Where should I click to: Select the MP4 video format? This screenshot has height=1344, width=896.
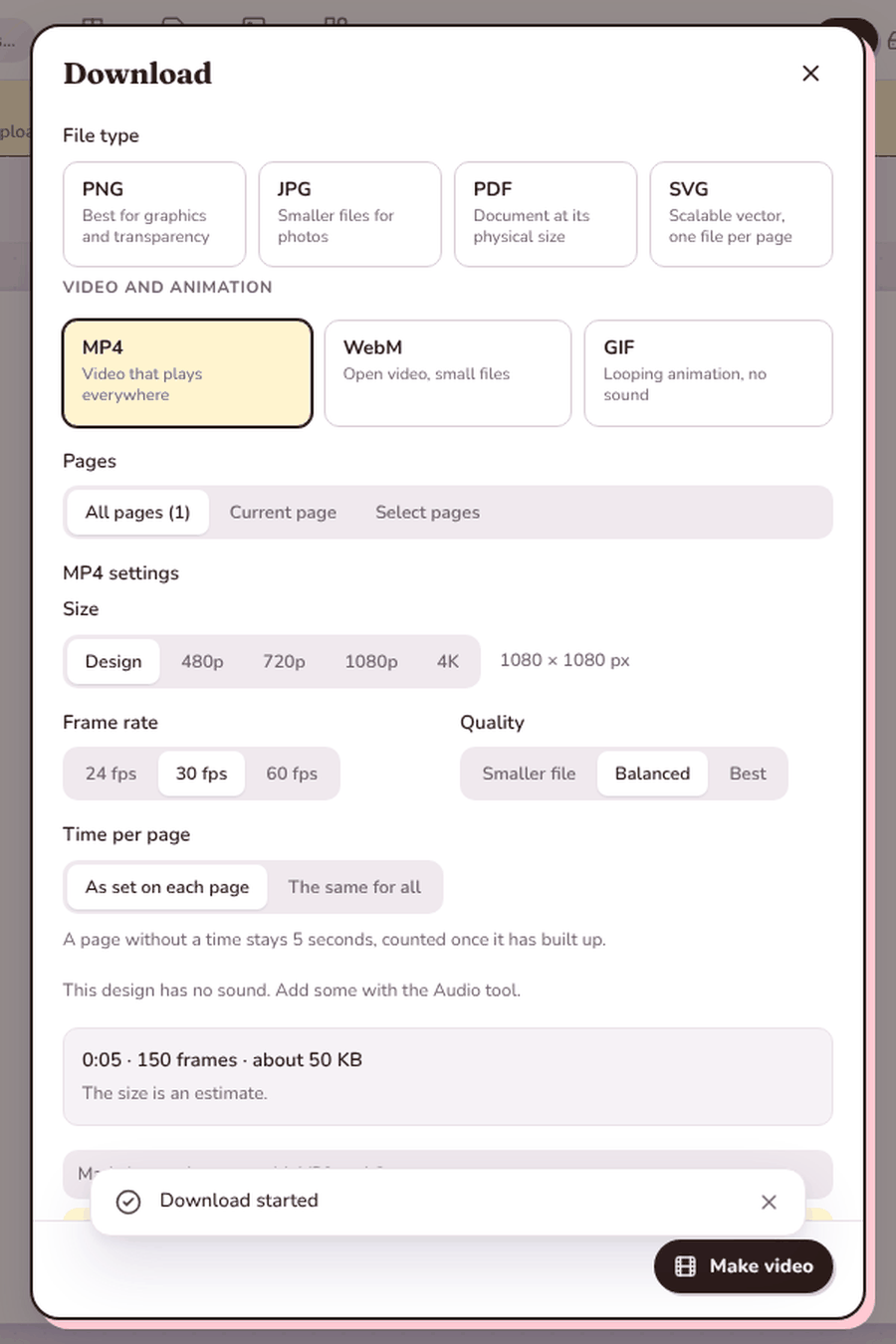coord(187,373)
